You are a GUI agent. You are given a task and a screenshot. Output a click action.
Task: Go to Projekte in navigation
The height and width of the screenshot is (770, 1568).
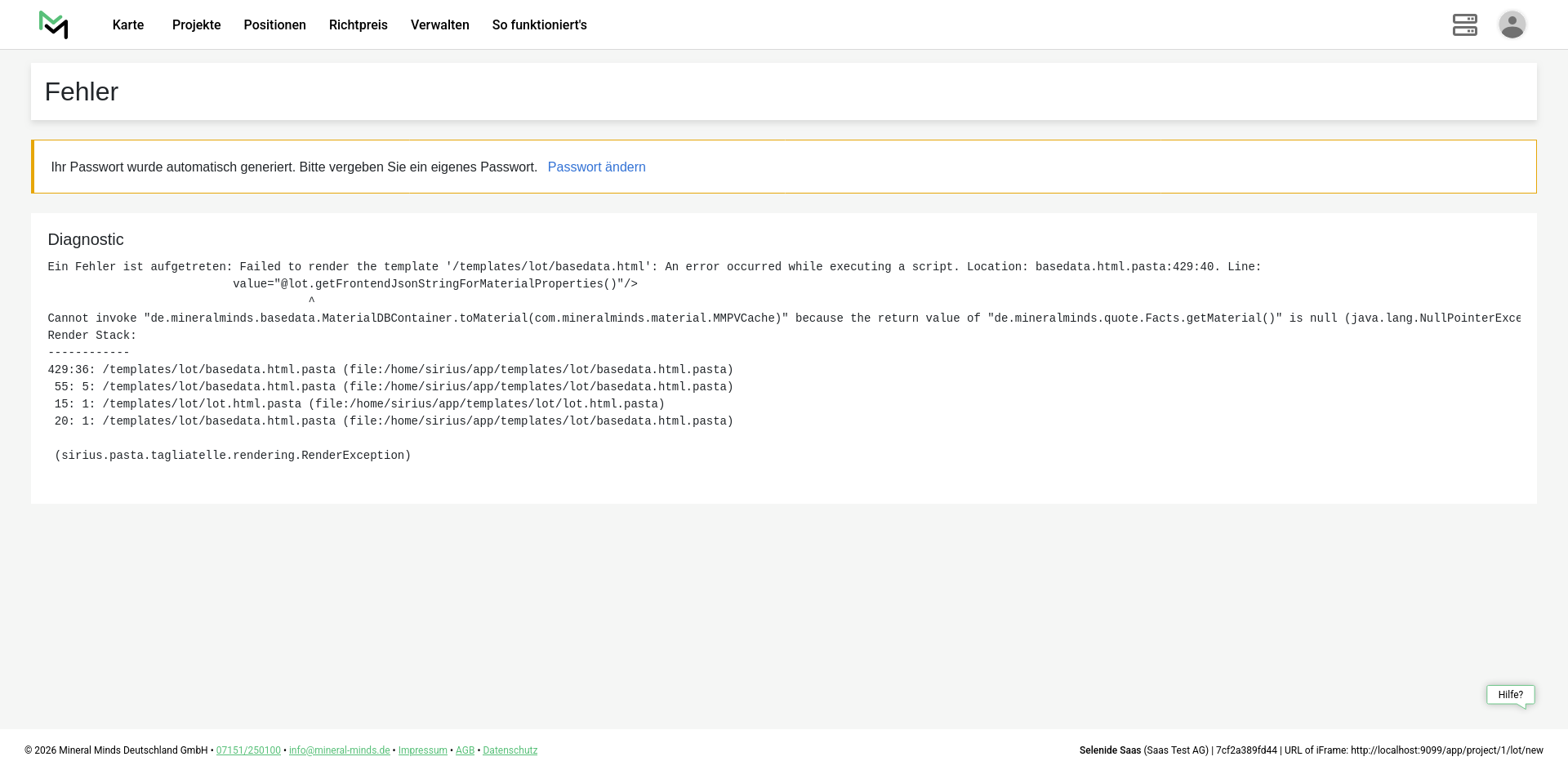196,25
